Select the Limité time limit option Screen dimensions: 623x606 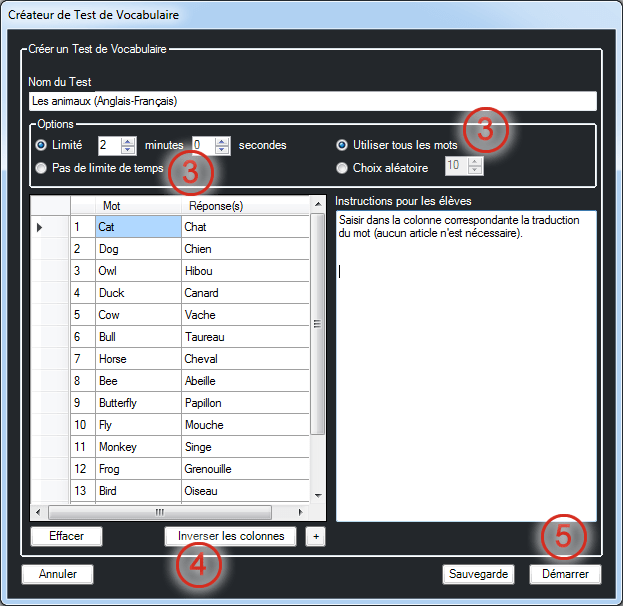tap(41, 145)
